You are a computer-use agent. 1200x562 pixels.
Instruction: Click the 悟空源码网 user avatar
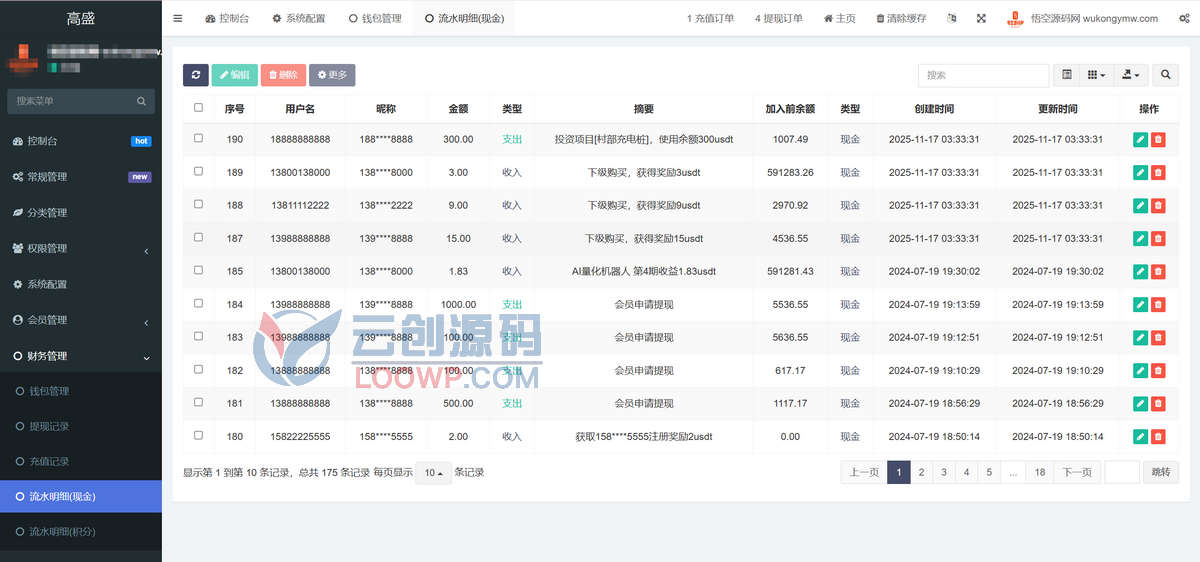[x=1015, y=18]
